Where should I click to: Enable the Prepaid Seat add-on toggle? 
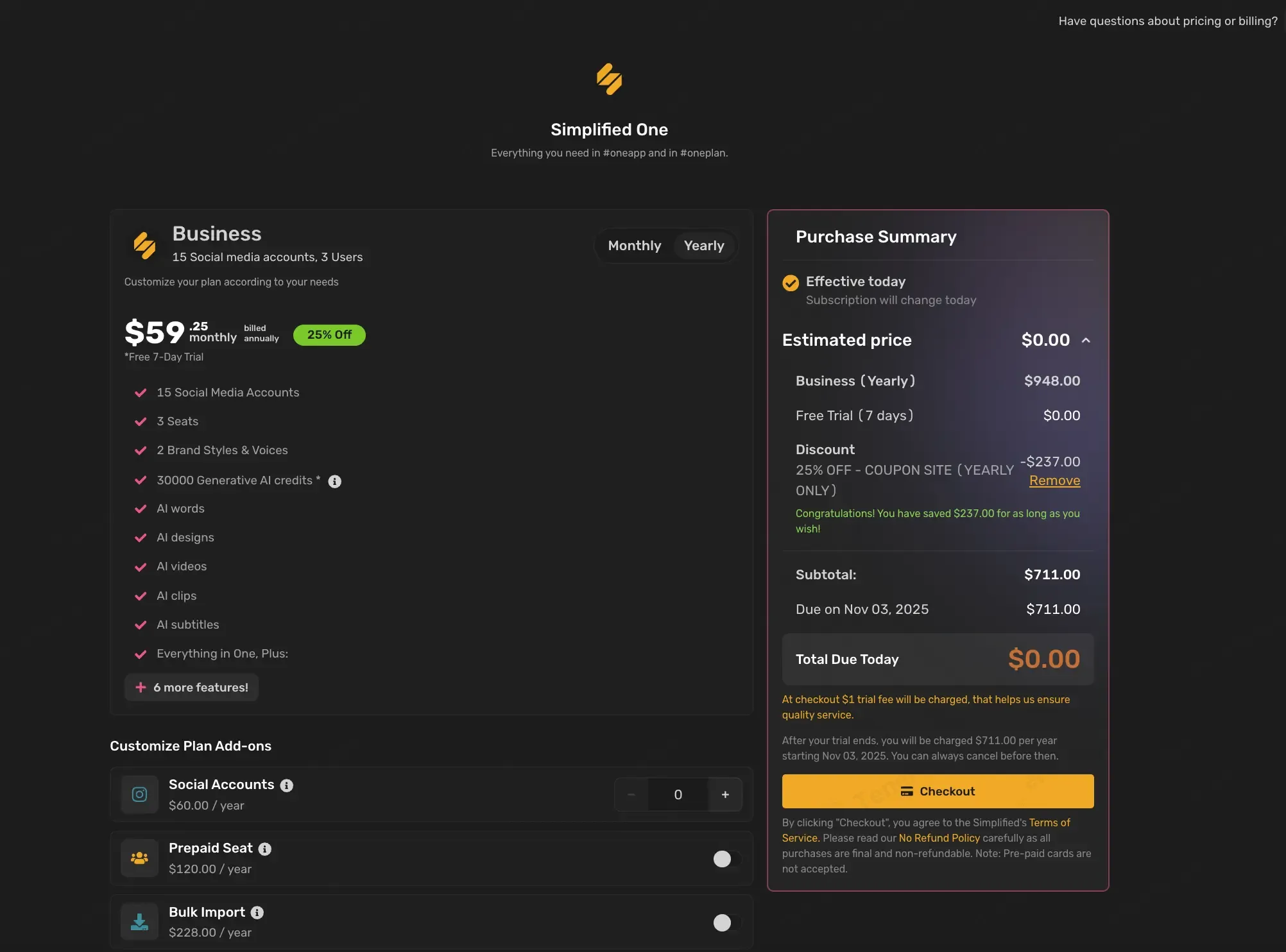tap(726, 859)
